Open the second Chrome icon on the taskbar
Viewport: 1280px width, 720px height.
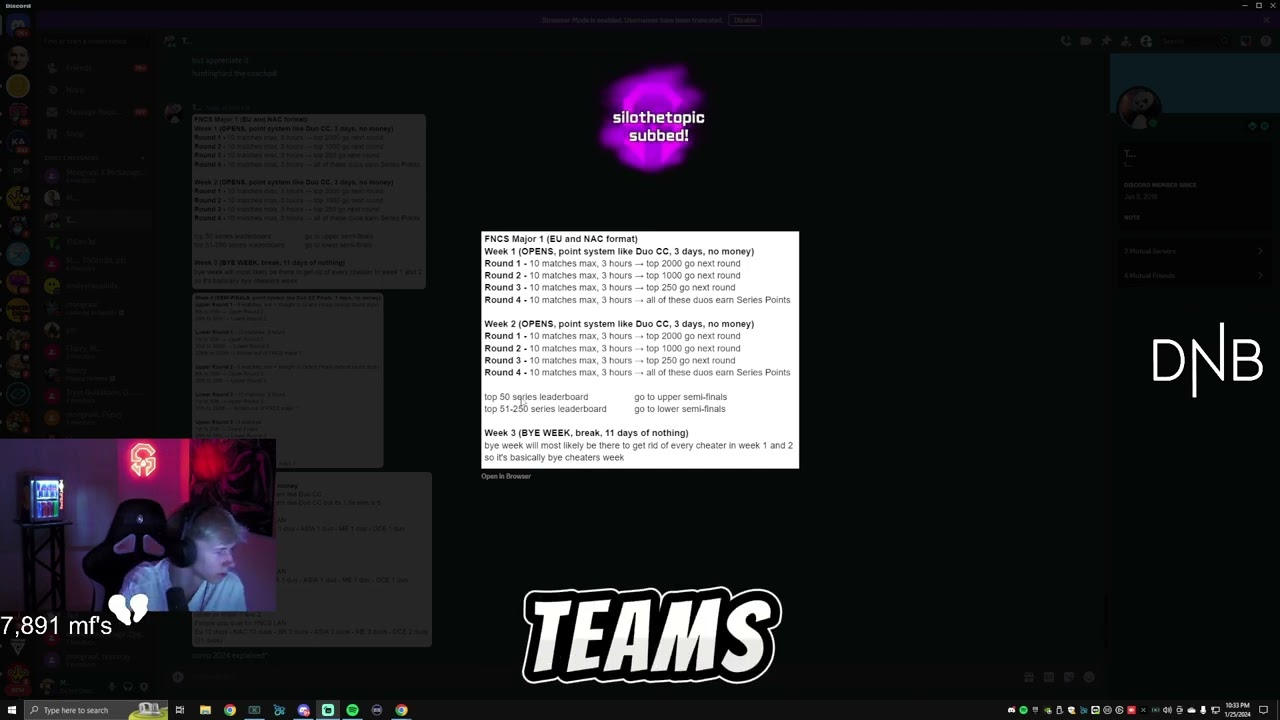click(401, 710)
